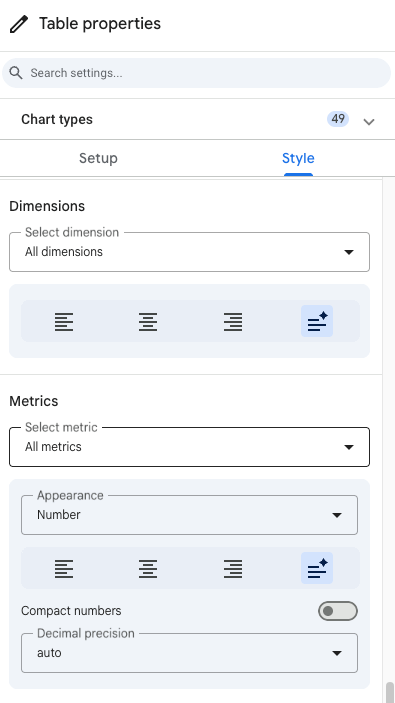Open the Select dimension dropdown
The image size is (395, 703).
tap(189, 252)
